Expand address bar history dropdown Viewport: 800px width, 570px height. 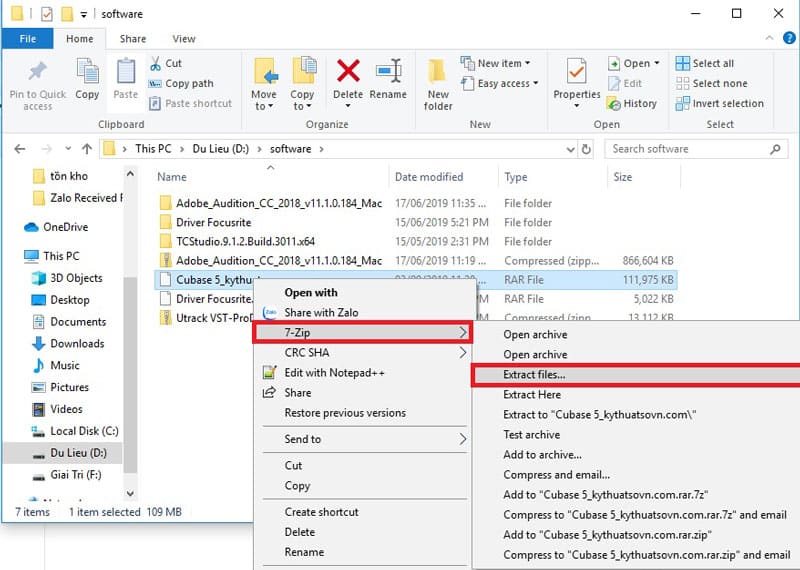(570, 149)
